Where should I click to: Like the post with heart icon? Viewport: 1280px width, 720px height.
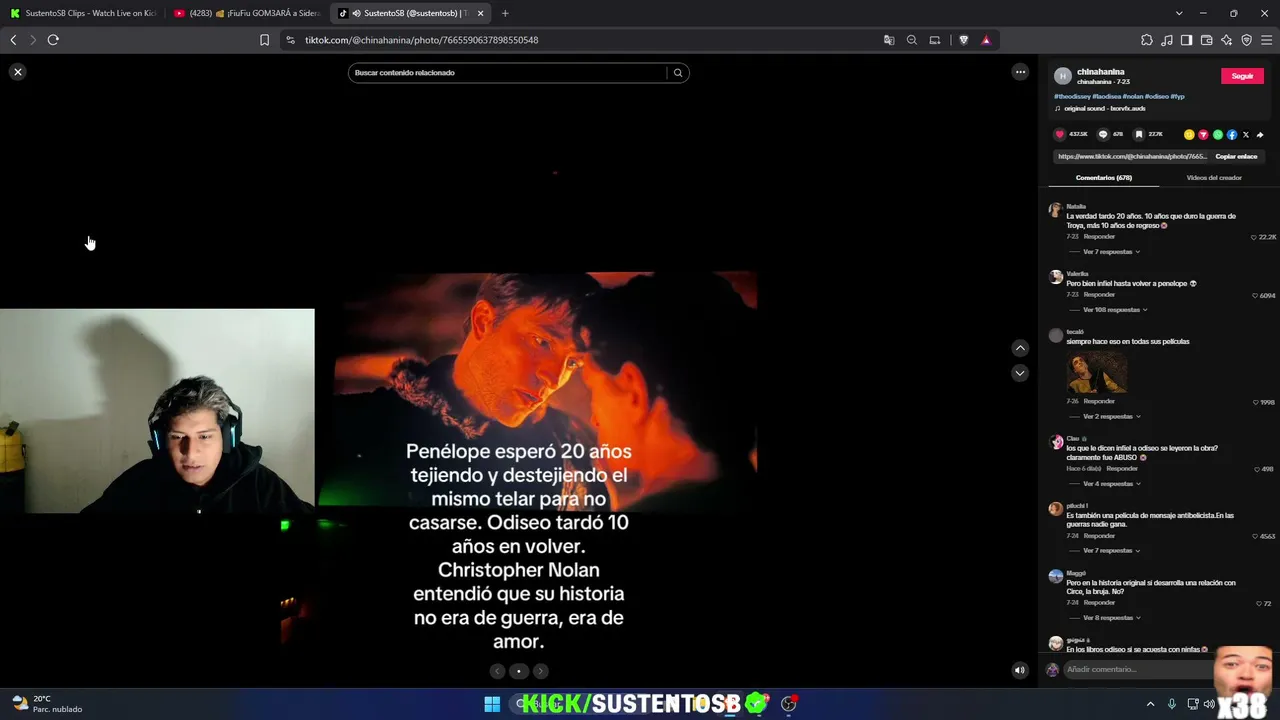(1060, 134)
